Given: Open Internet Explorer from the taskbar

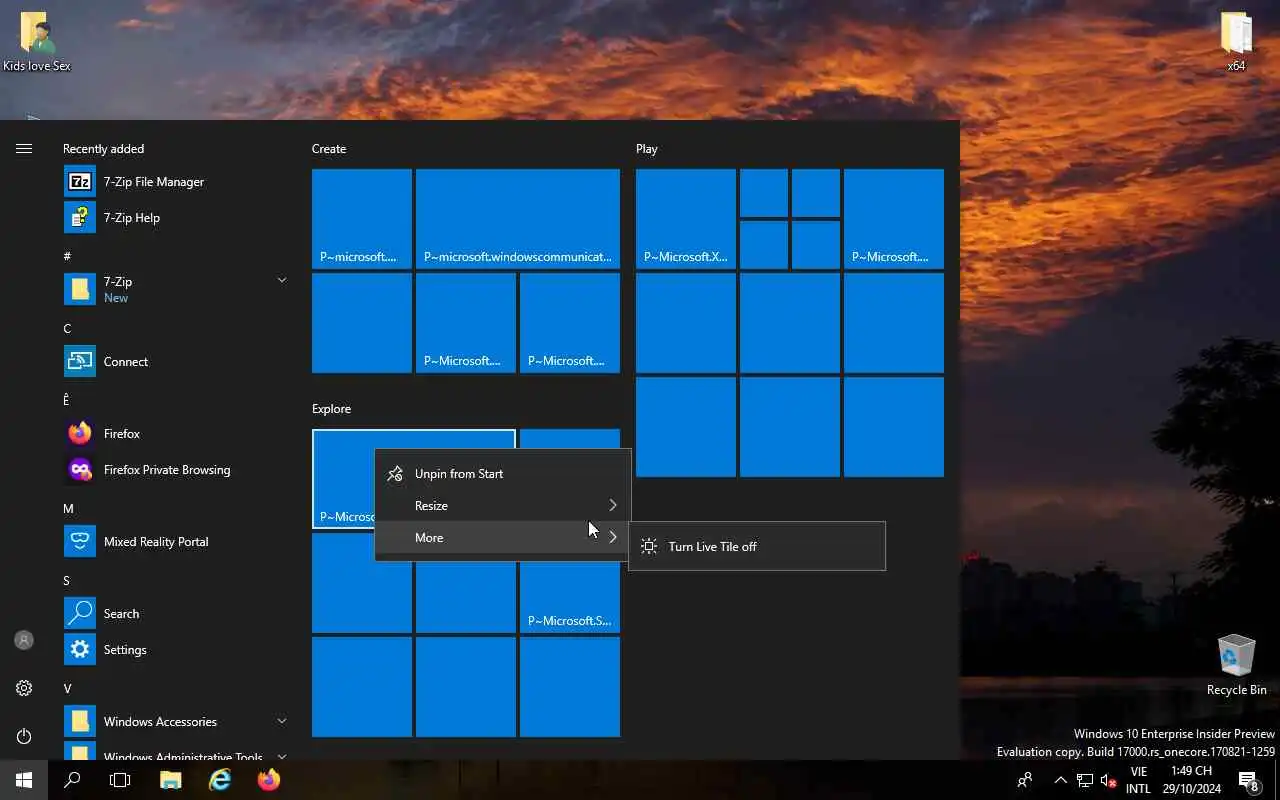Looking at the screenshot, I should 220,780.
